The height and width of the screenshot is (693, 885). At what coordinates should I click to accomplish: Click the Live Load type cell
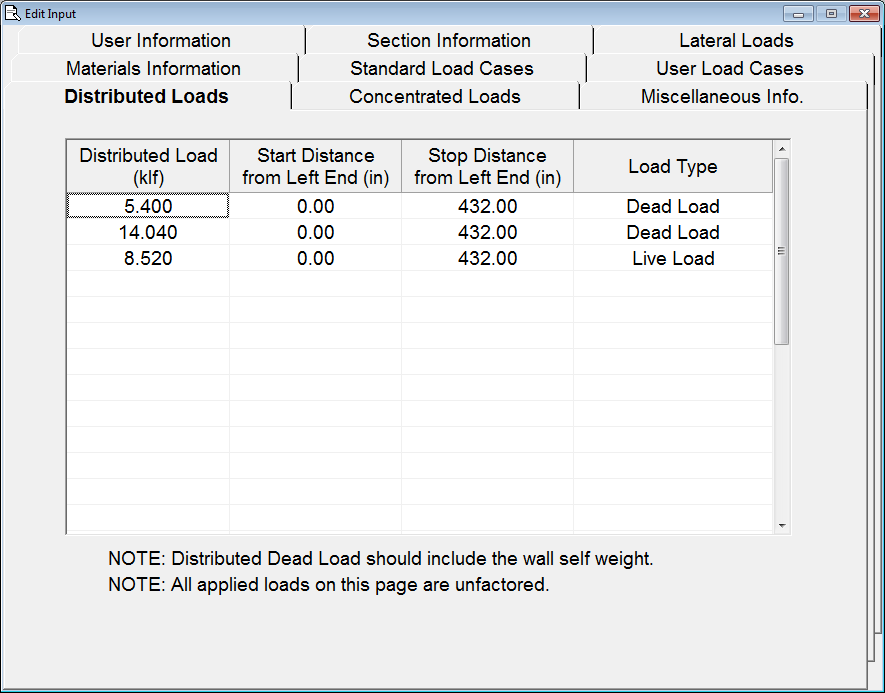(673, 259)
